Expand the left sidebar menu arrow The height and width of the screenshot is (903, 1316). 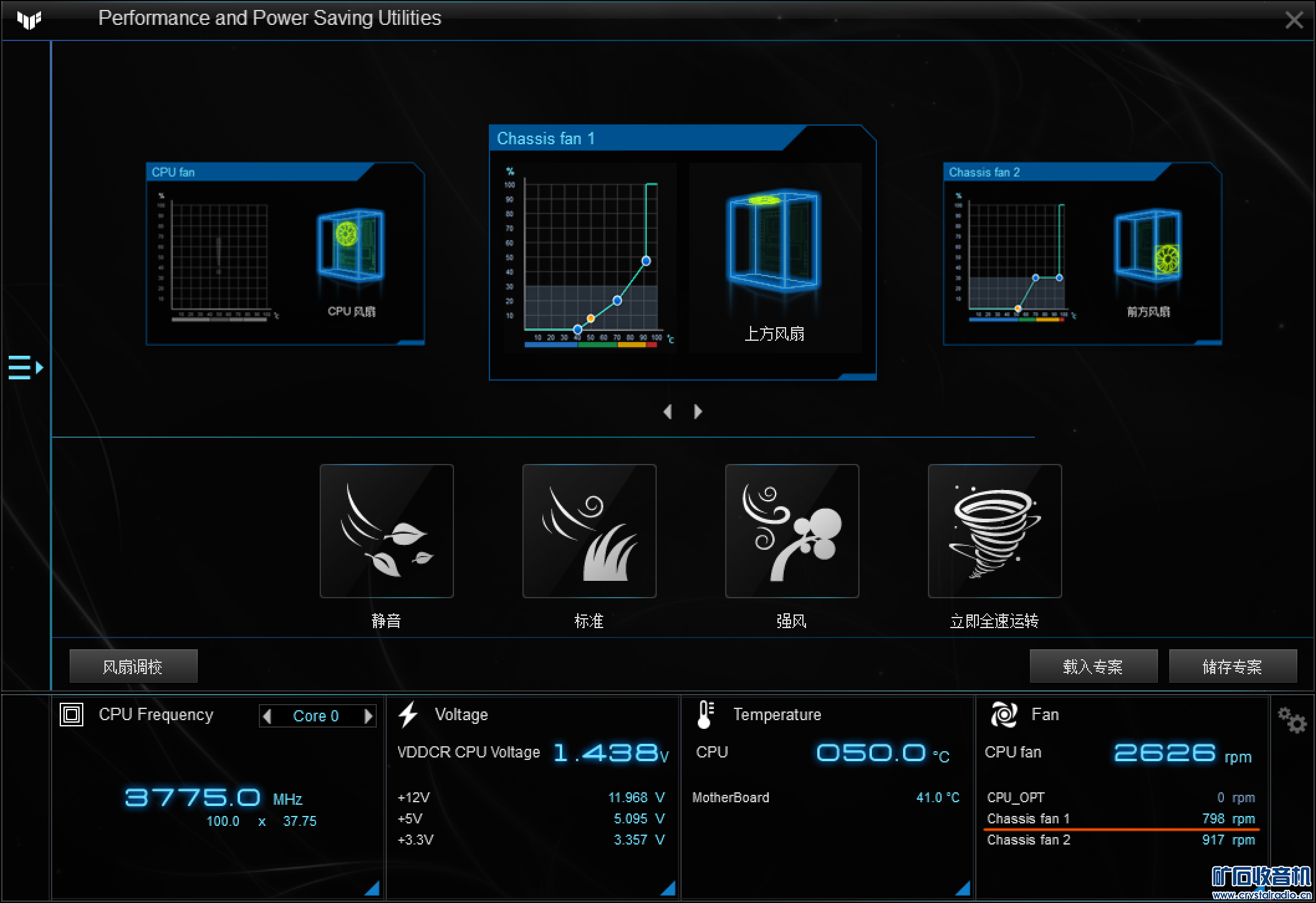tap(25, 368)
